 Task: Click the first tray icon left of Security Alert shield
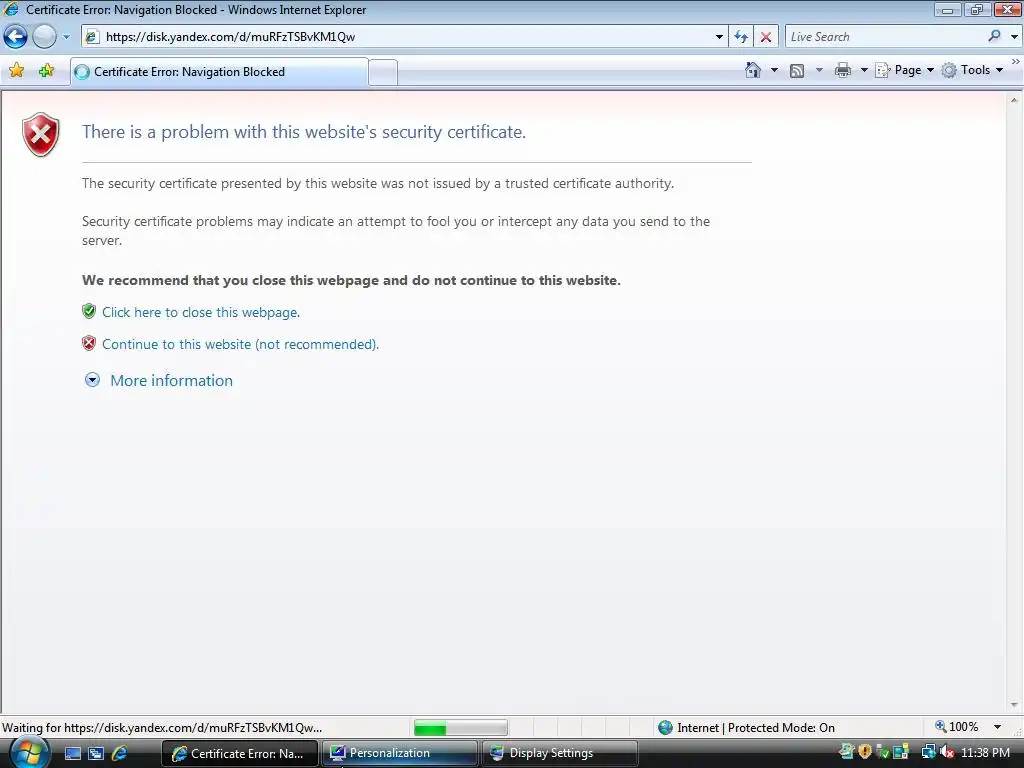(x=846, y=752)
